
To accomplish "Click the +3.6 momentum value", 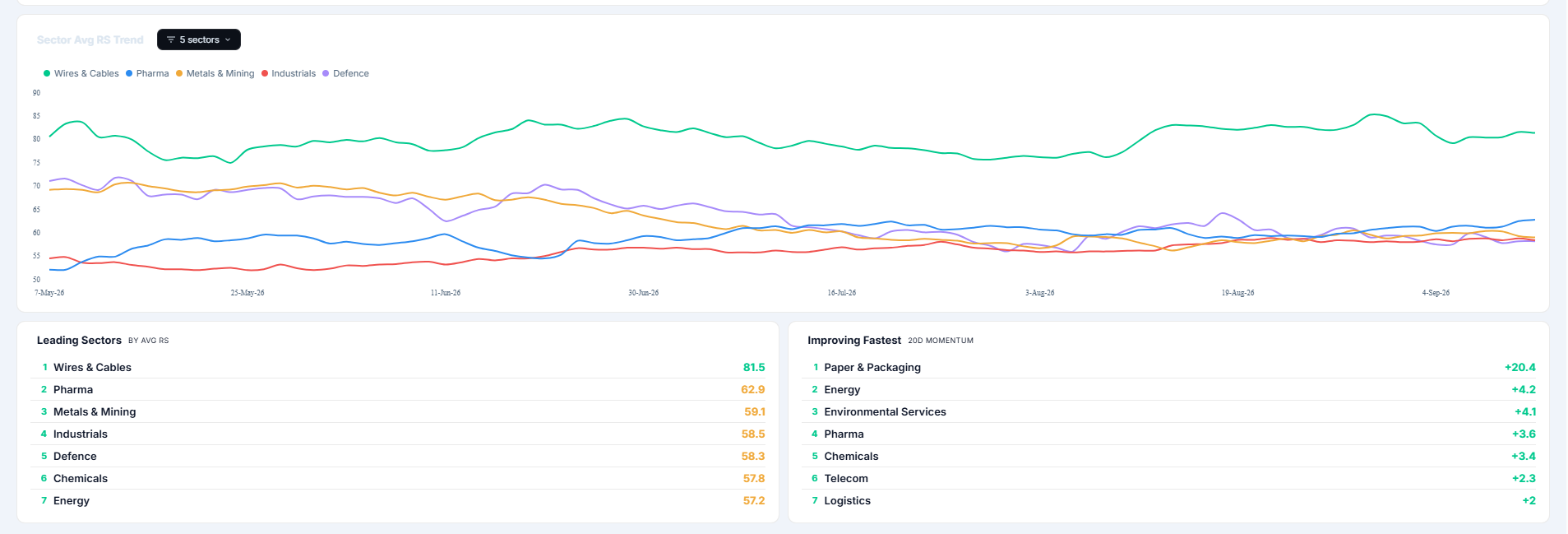I will coord(1524,434).
